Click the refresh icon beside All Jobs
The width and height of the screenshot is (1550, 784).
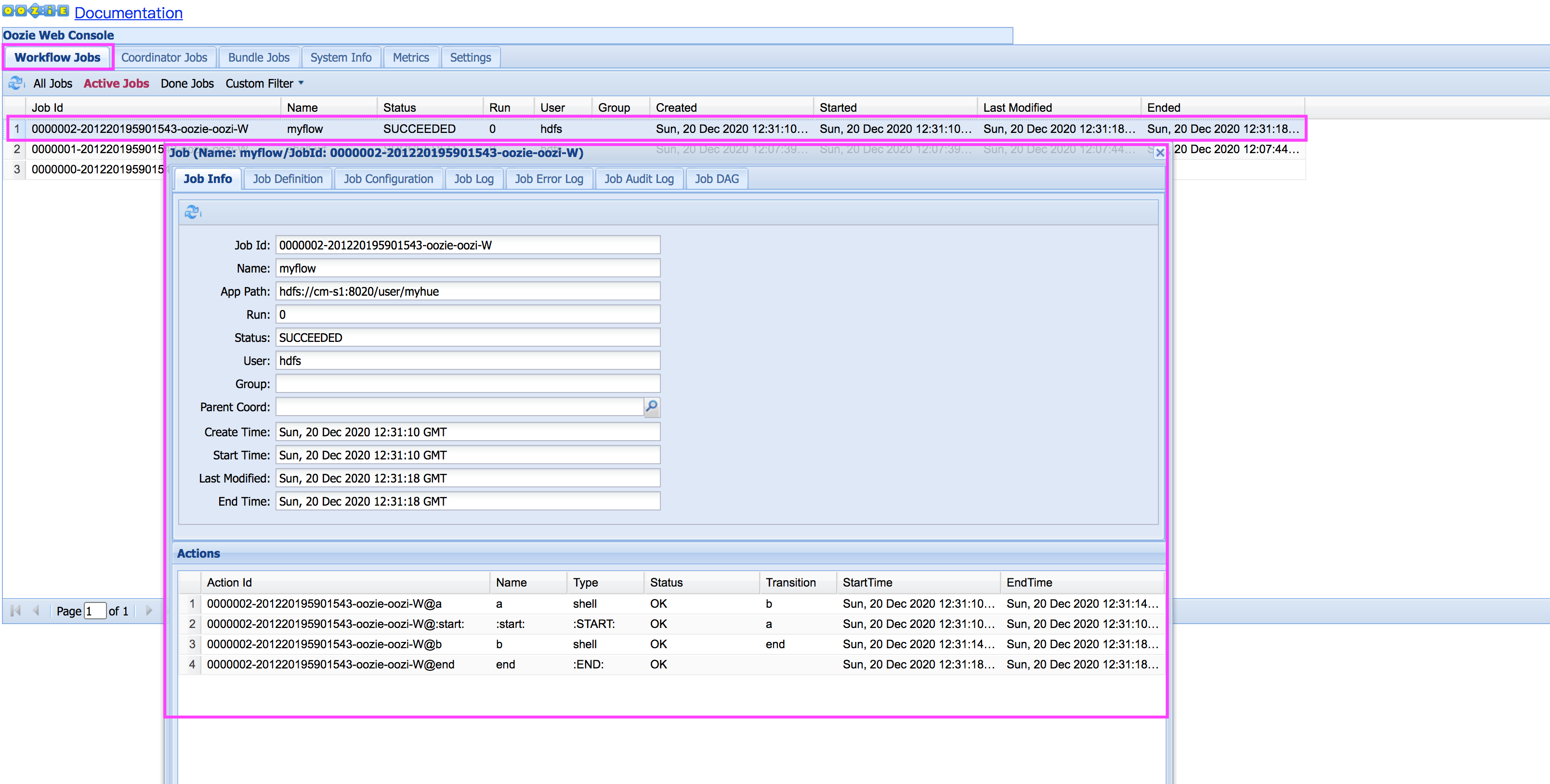click(x=15, y=83)
